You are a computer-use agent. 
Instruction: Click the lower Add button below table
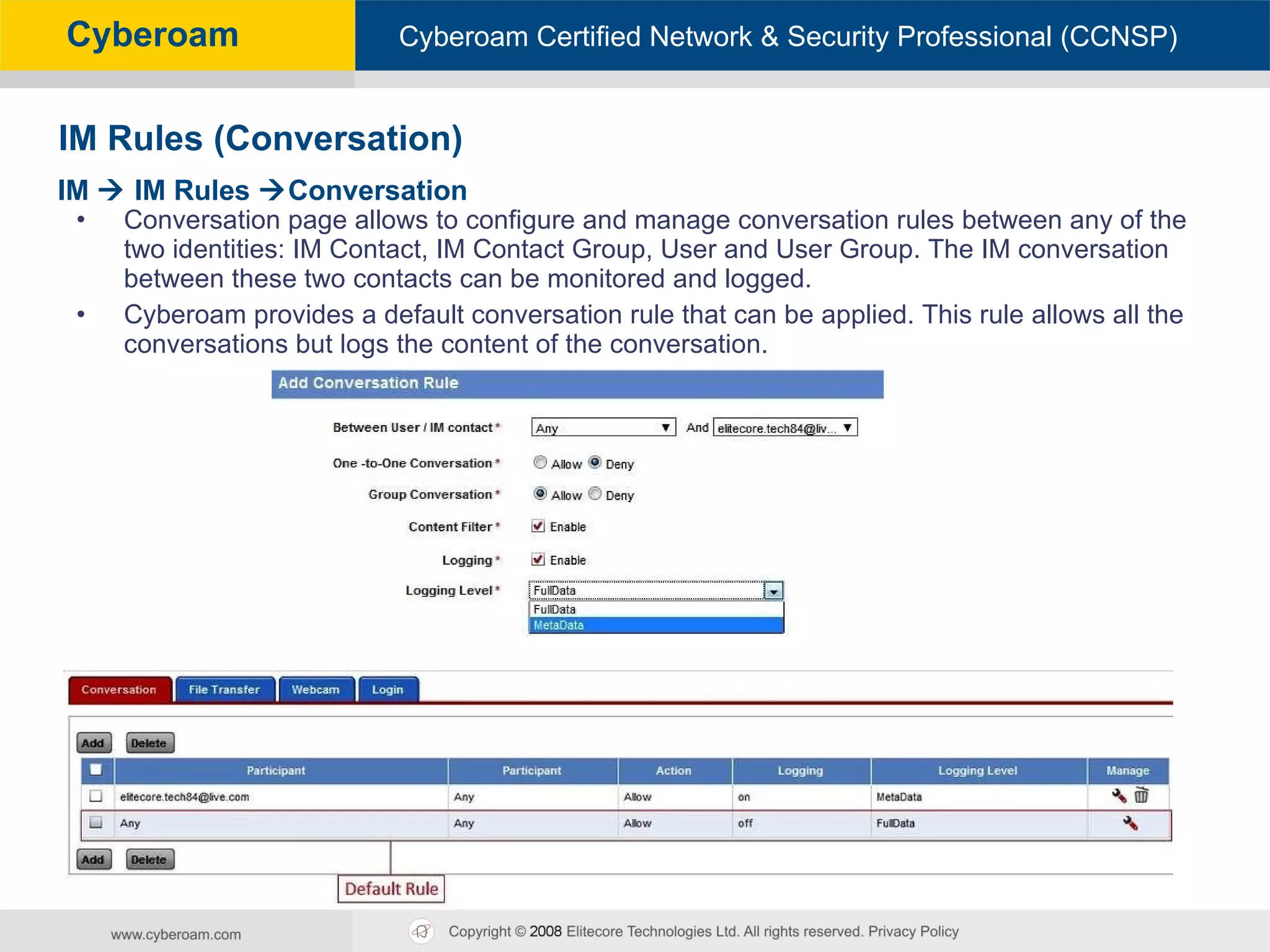point(94,860)
